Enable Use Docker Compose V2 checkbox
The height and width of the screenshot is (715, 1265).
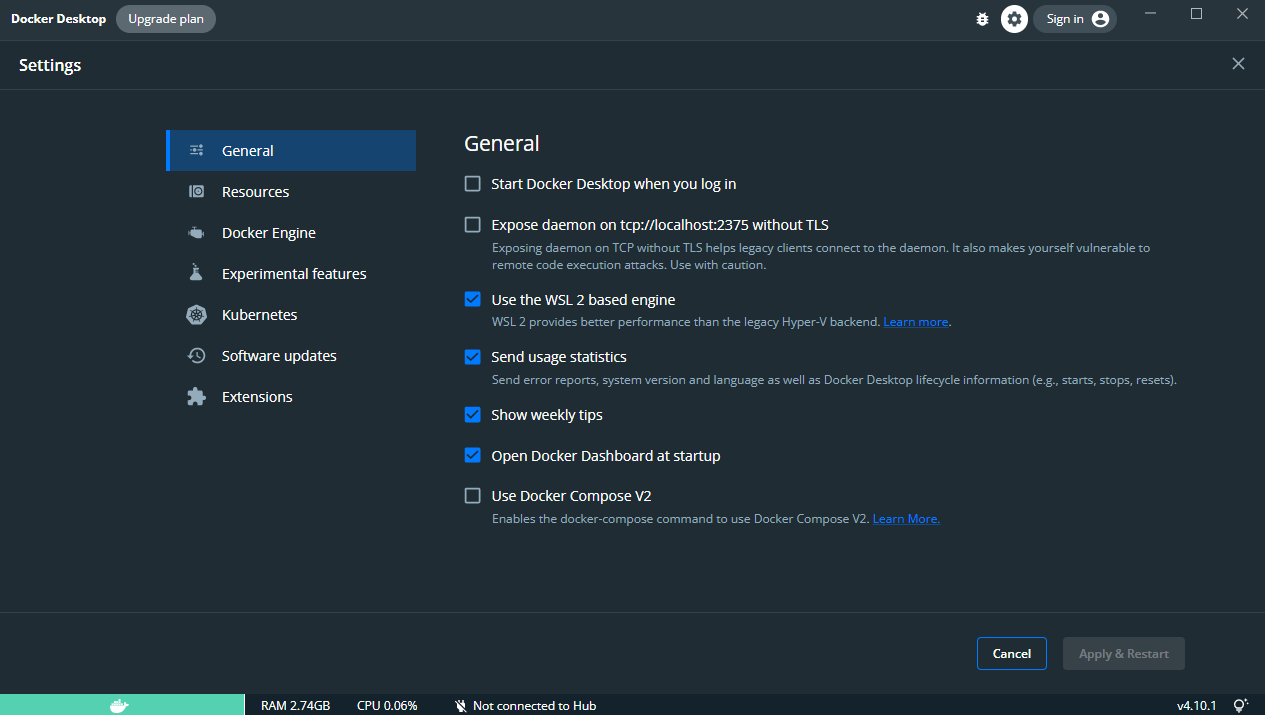[473, 496]
